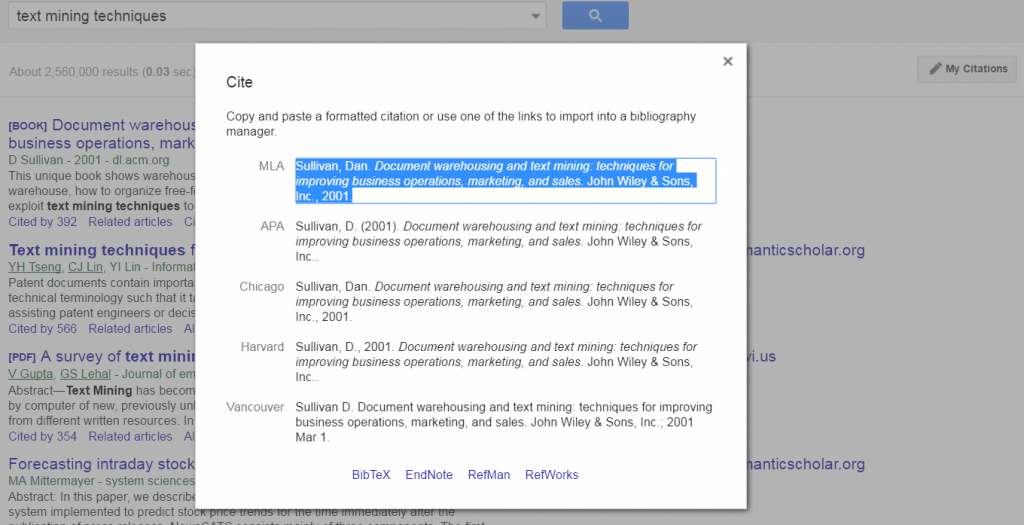Click the 'text mining techniques' search field
Image resolution: width=1024 pixels, height=525 pixels.
tap(270, 16)
